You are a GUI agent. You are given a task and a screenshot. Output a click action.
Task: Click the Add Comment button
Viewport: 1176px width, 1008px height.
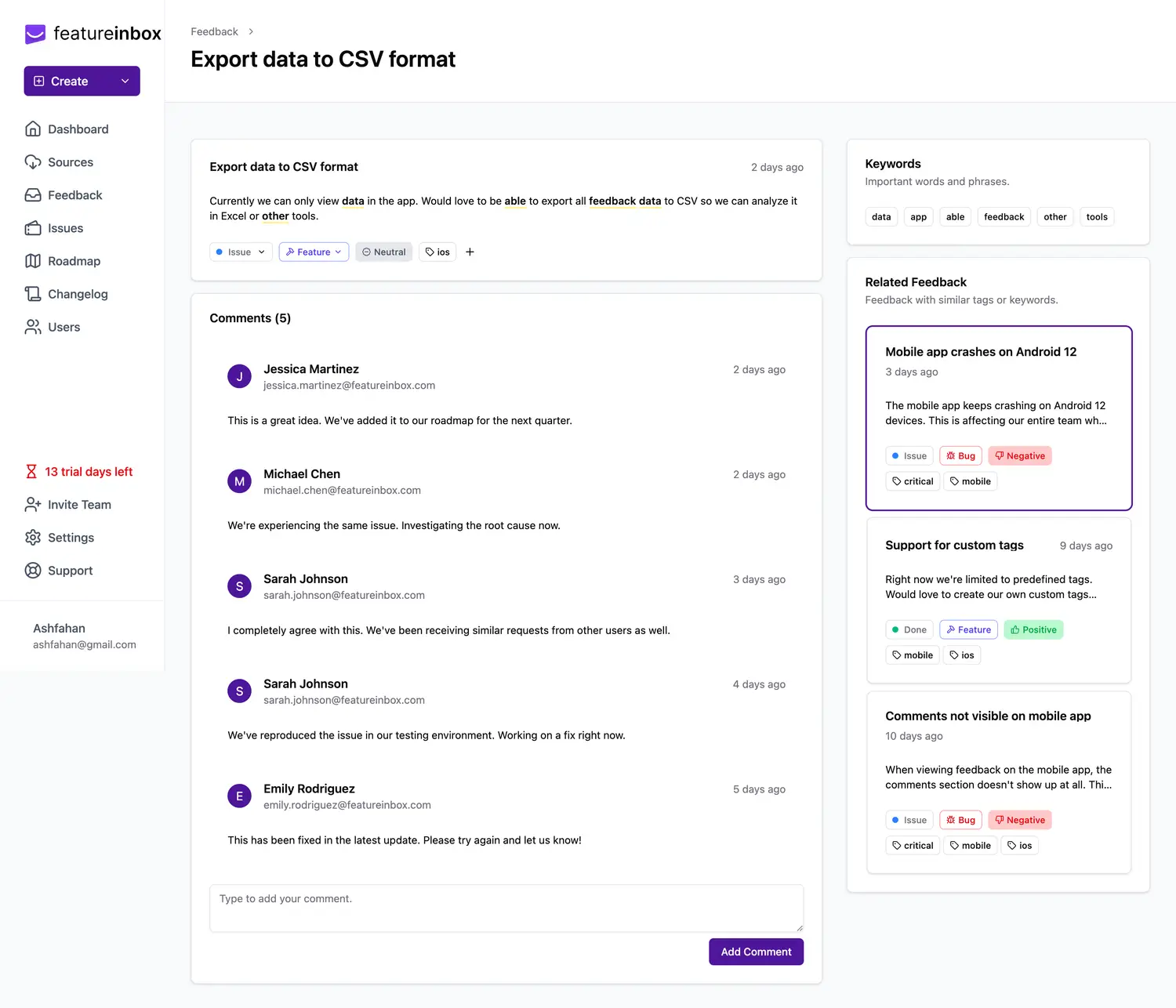(756, 952)
